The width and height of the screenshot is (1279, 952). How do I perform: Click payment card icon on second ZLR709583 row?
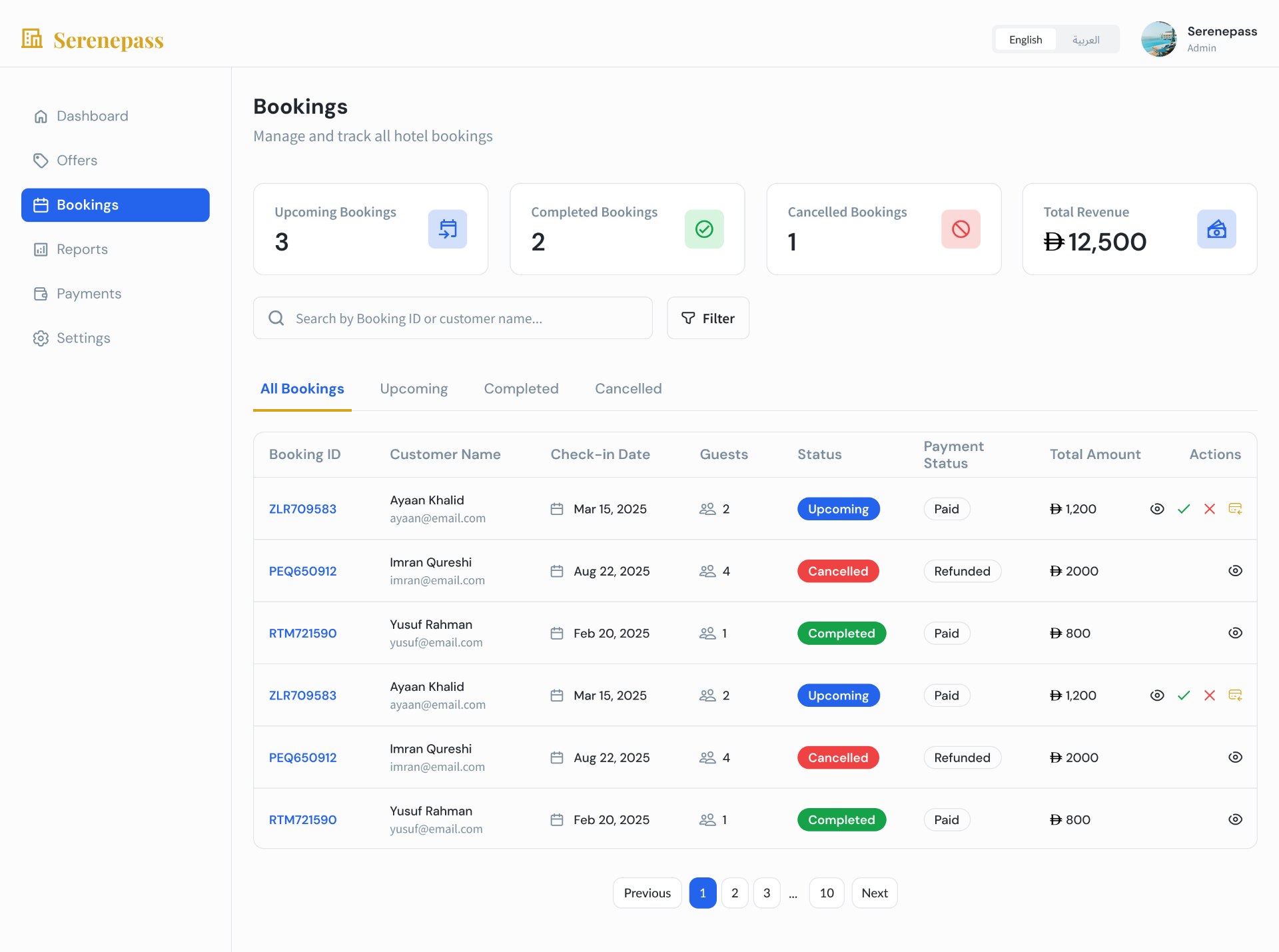(1236, 696)
